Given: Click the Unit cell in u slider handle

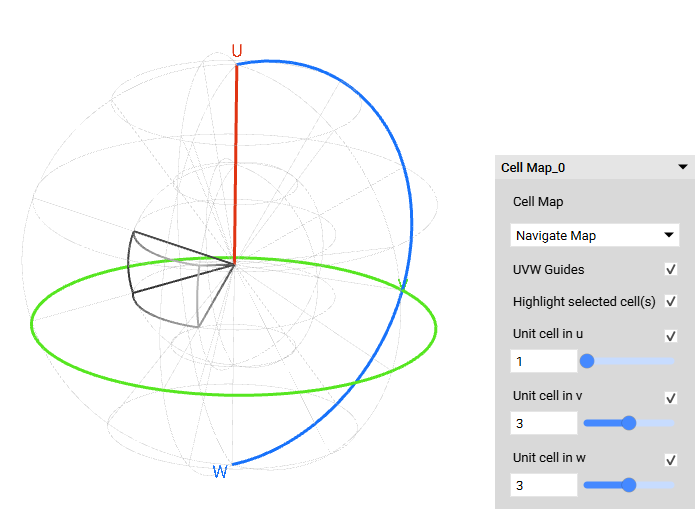Looking at the screenshot, I should coord(587,361).
